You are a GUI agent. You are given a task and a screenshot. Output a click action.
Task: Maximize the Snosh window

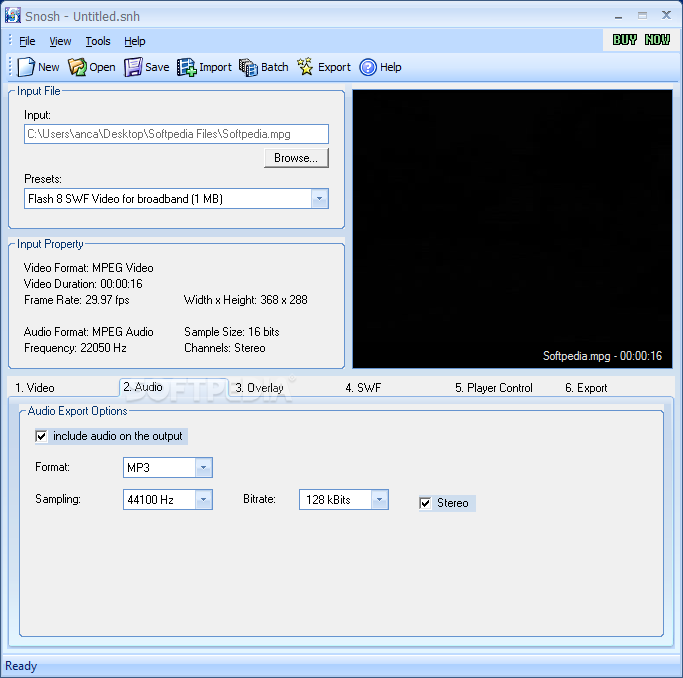click(x=642, y=16)
